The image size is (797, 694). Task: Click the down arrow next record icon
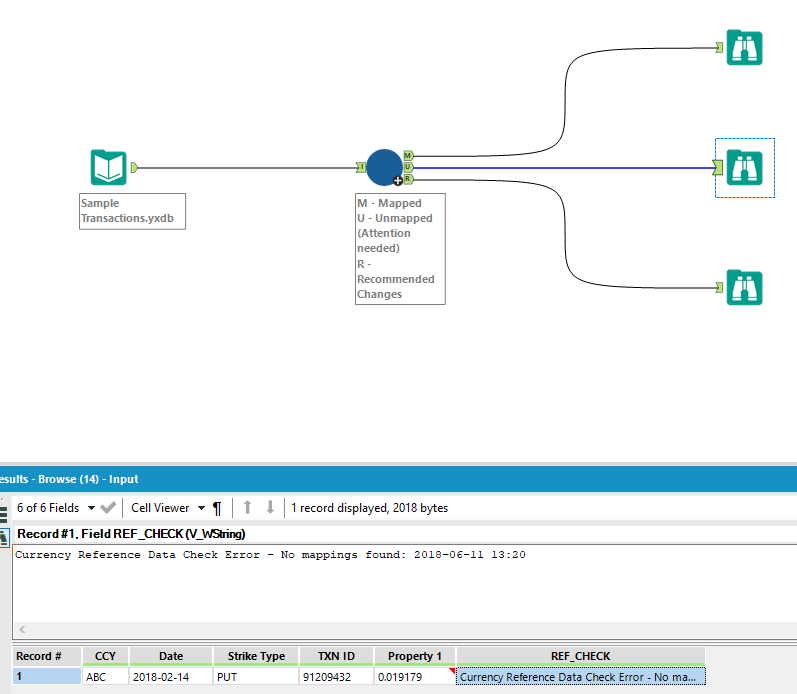[270, 507]
